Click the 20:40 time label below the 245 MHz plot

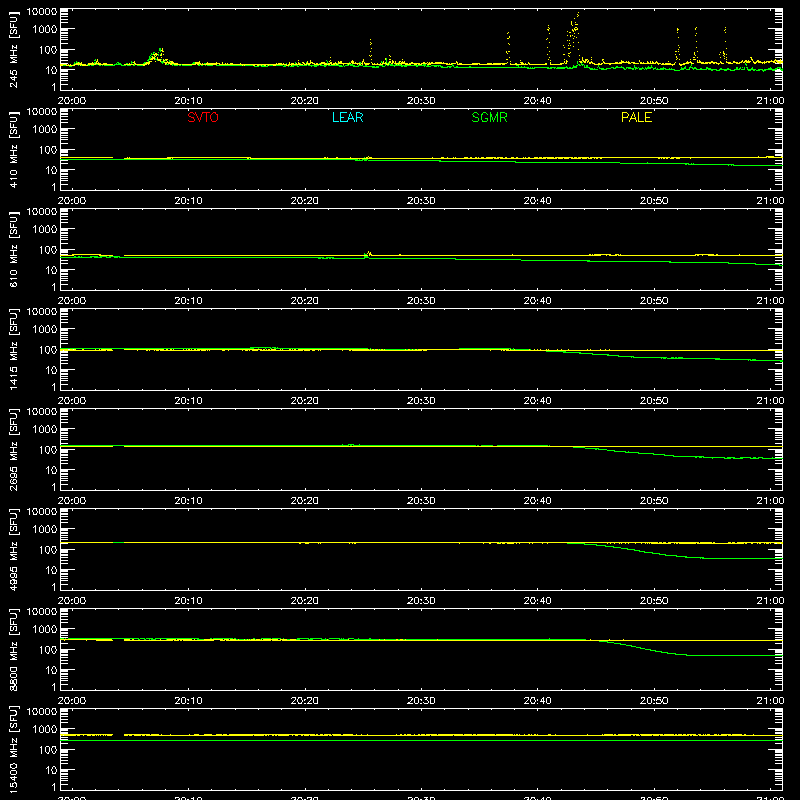pyautogui.click(x=537, y=101)
